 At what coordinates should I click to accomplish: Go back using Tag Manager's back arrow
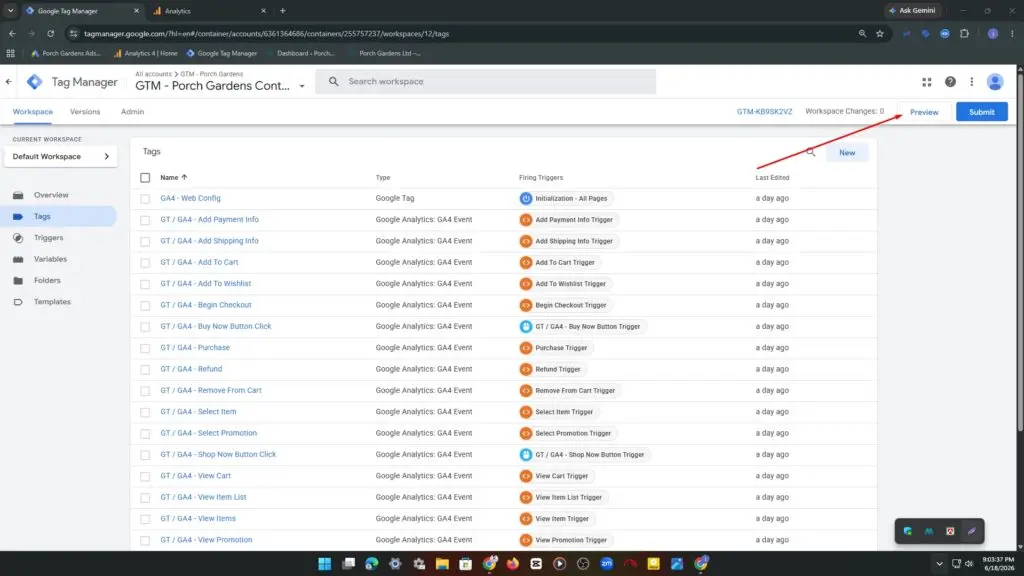tap(8, 82)
